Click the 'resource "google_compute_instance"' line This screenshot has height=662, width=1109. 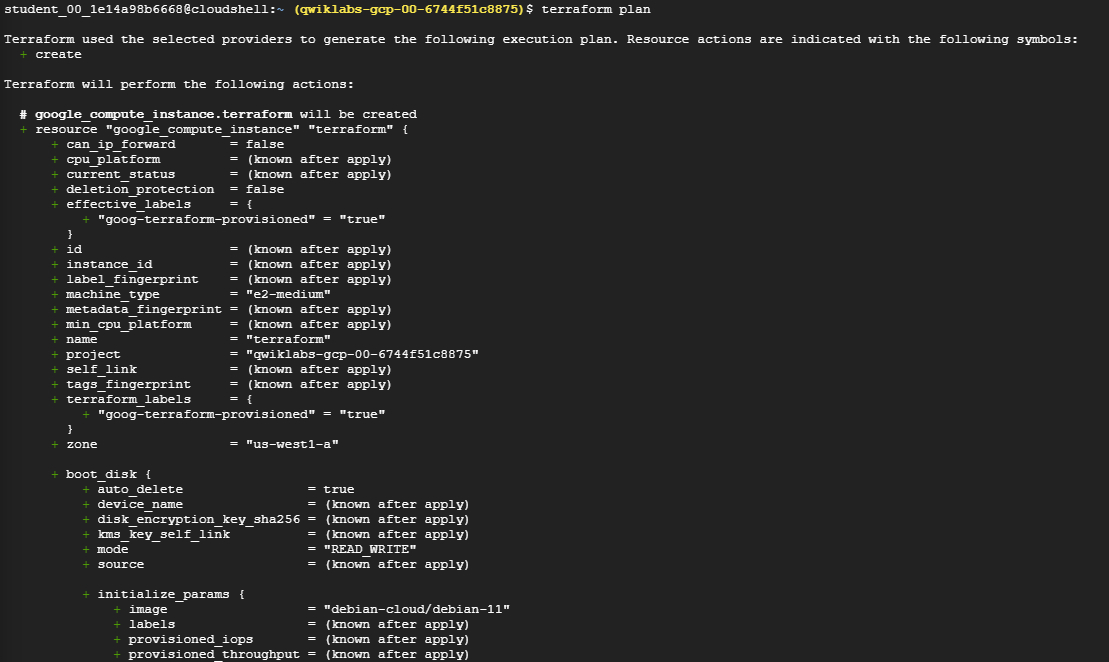tap(214, 129)
